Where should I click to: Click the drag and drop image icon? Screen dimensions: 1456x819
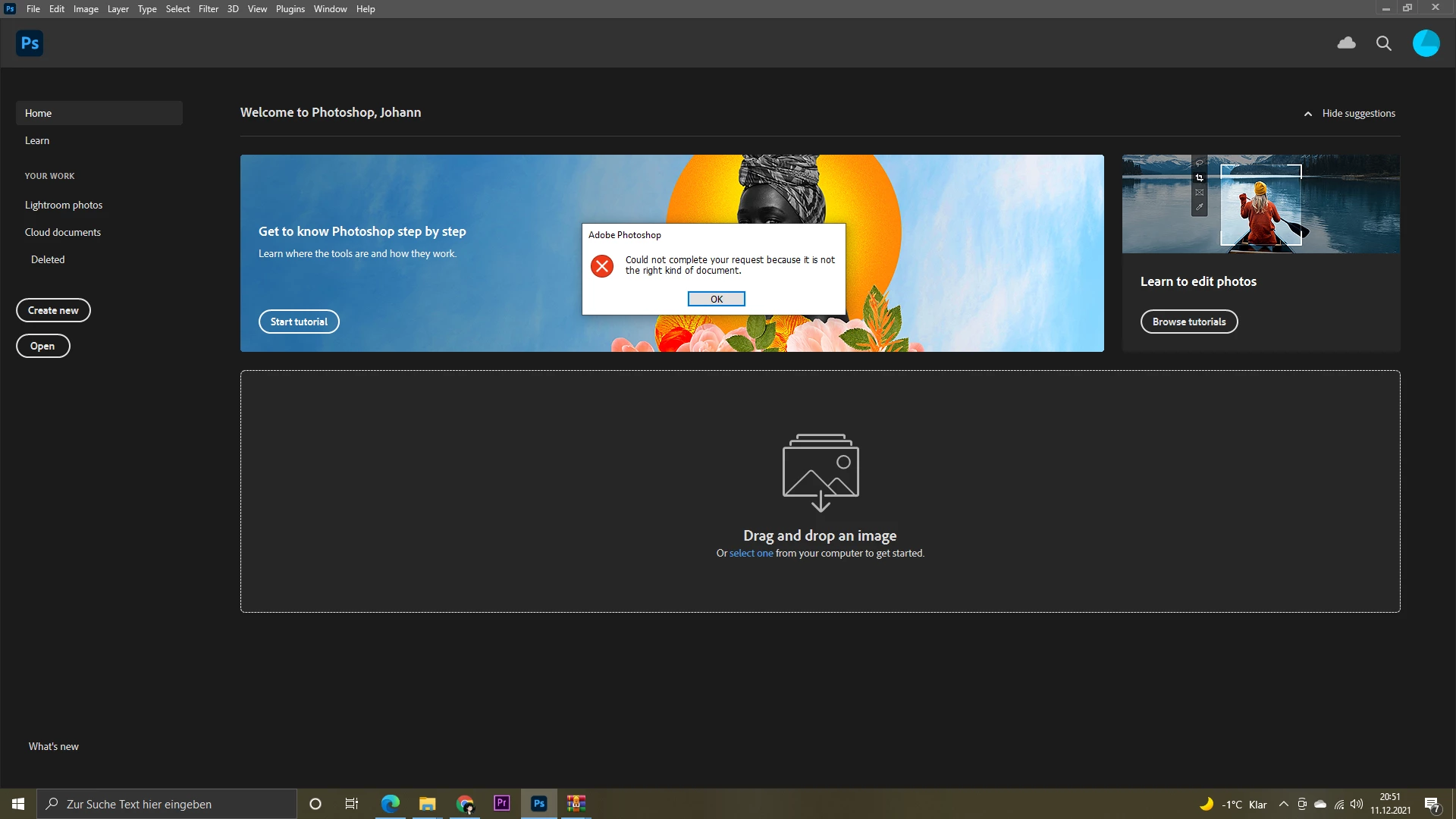click(x=821, y=472)
